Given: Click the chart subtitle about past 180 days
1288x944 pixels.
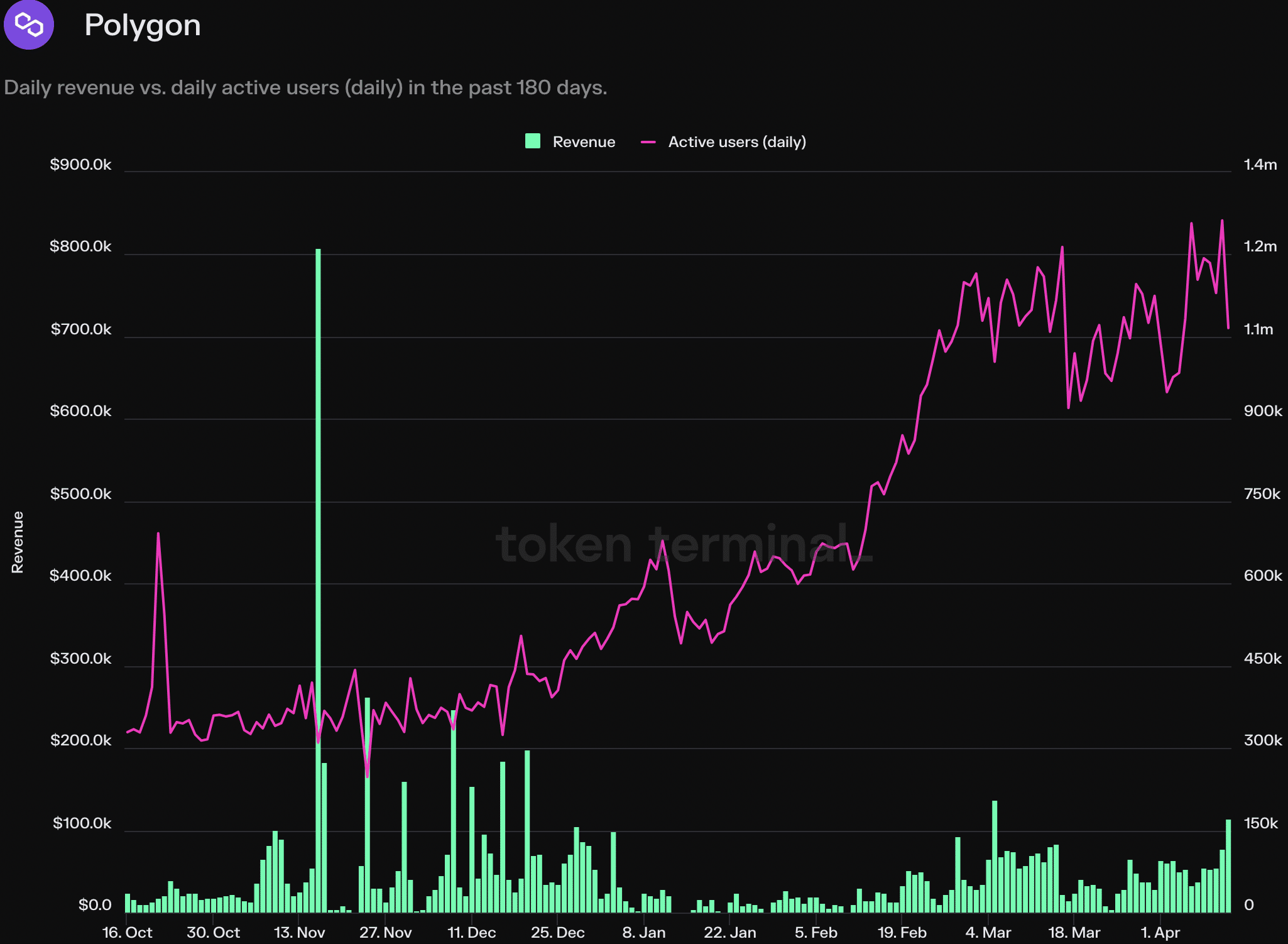Looking at the screenshot, I should pyautogui.click(x=306, y=87).
